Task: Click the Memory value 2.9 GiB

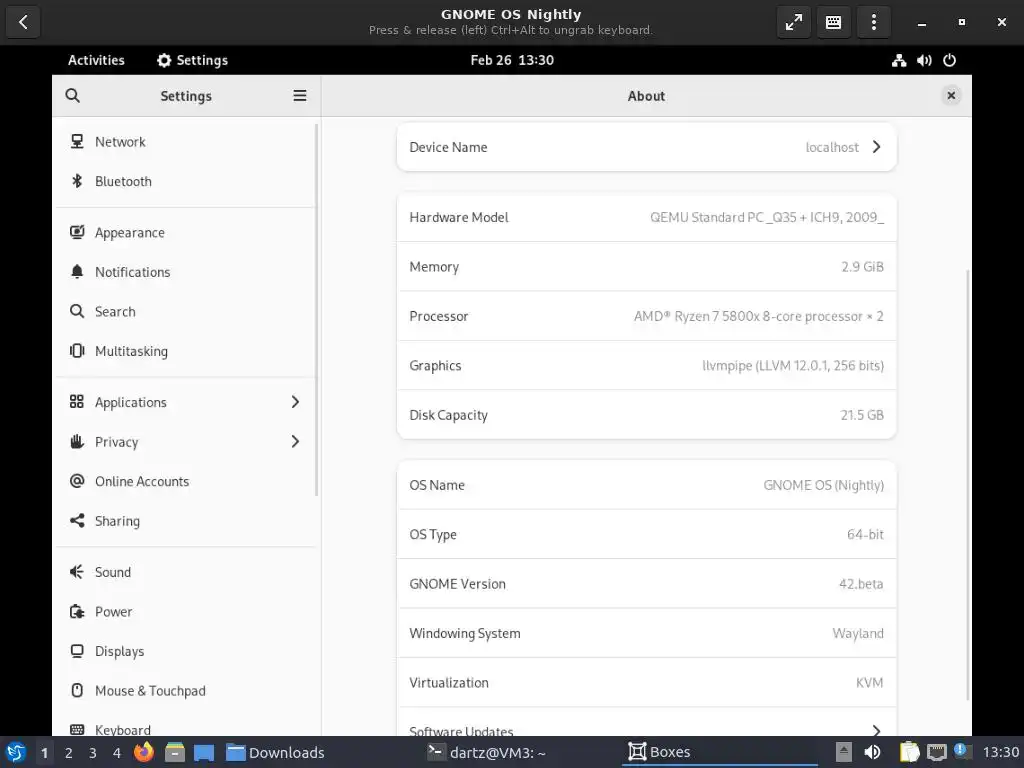Action: pyautogui.click(x=862, y=266)
